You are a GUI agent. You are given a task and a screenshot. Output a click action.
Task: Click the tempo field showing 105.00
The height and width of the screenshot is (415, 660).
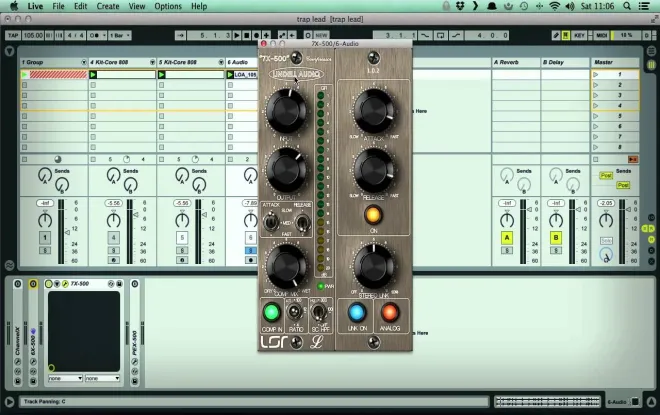[33, 35]
